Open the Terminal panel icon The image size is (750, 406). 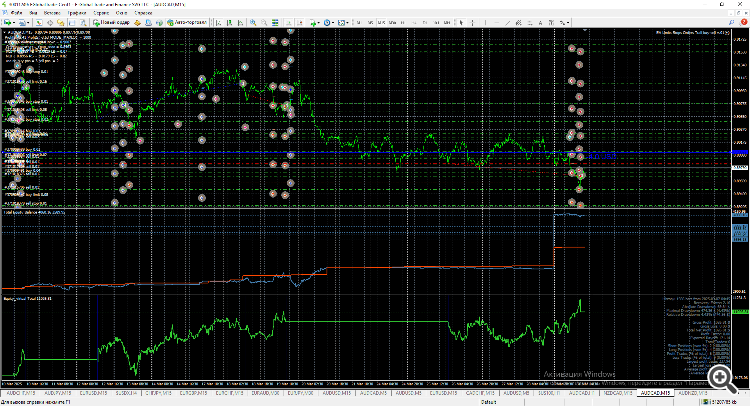coord(72,22)
